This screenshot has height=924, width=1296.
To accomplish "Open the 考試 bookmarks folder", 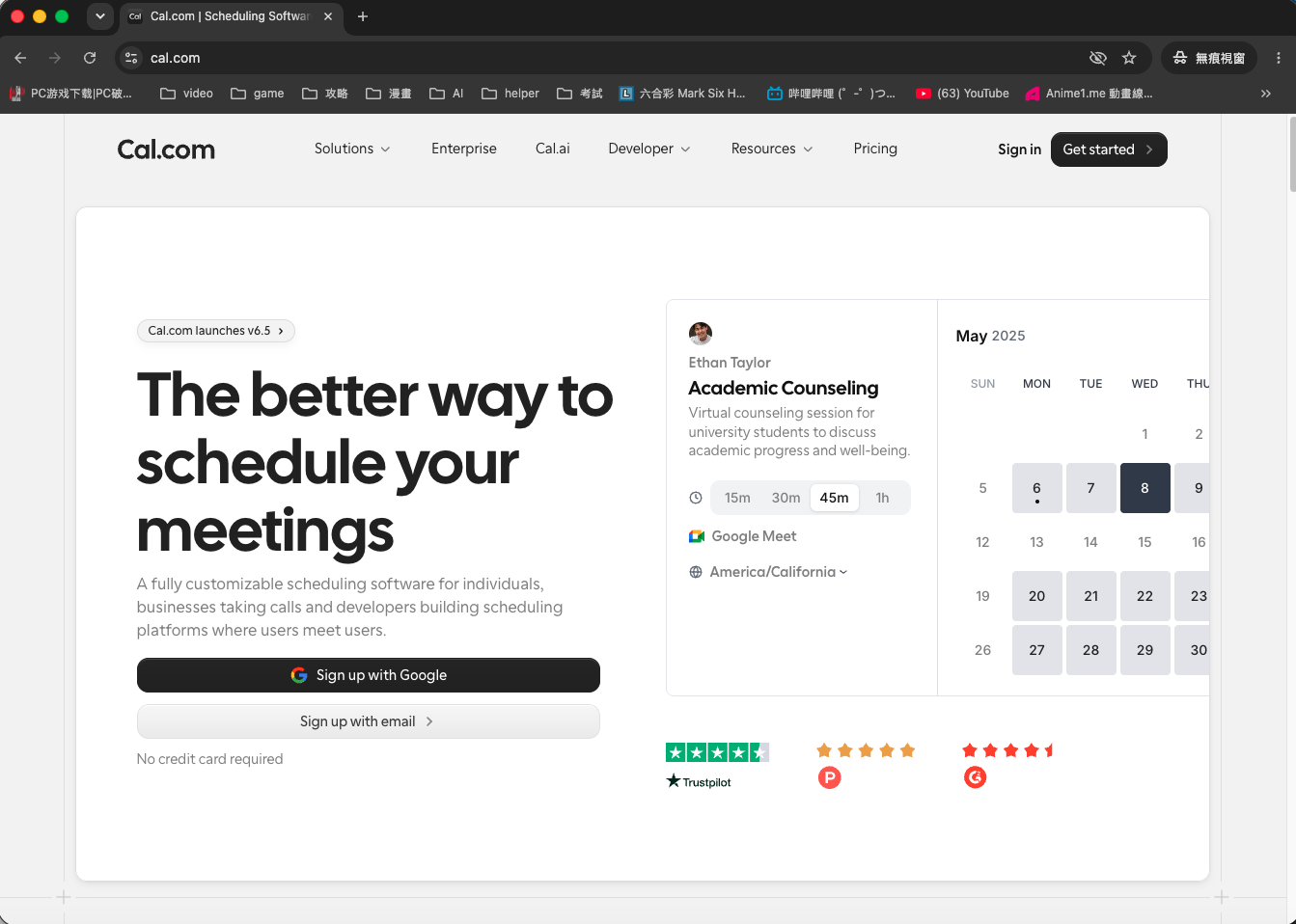I will (x=580, y=94).
